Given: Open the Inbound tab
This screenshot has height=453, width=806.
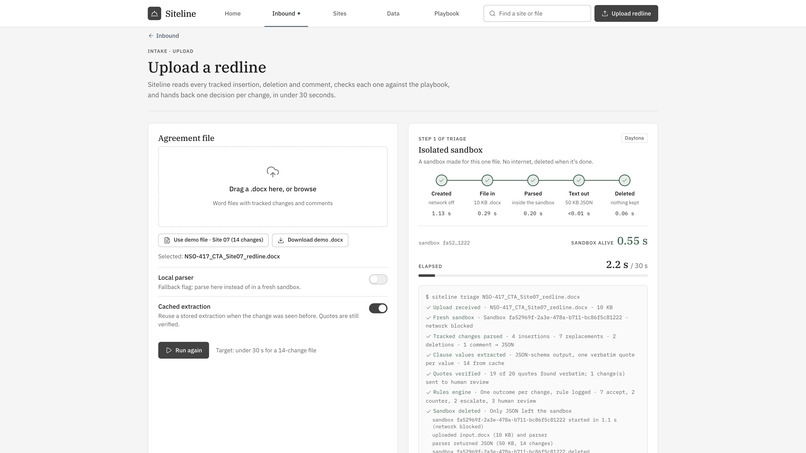Looking at the screenshot, I should click(x=286, y=13).
